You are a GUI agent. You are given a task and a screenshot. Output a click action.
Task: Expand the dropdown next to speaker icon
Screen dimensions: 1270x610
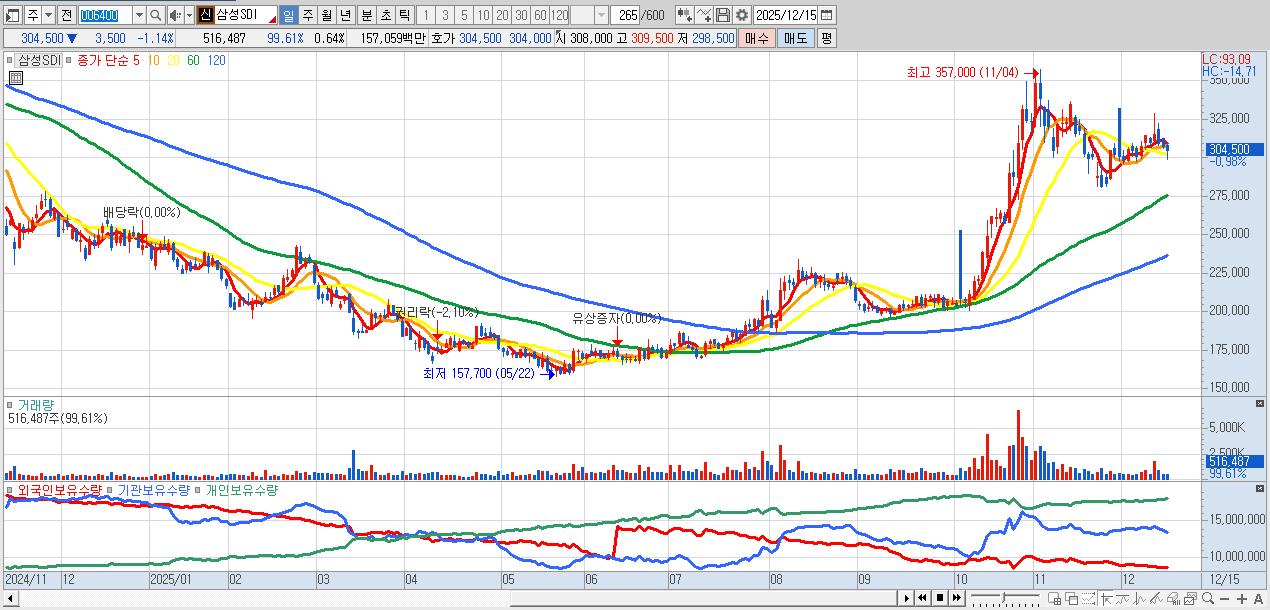click(188, 15)
